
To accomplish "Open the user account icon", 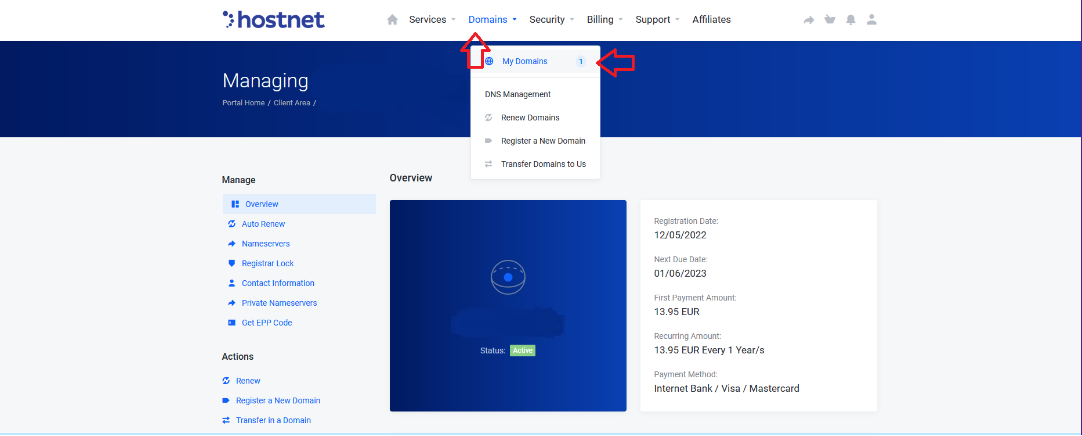I will click(872, 20).
